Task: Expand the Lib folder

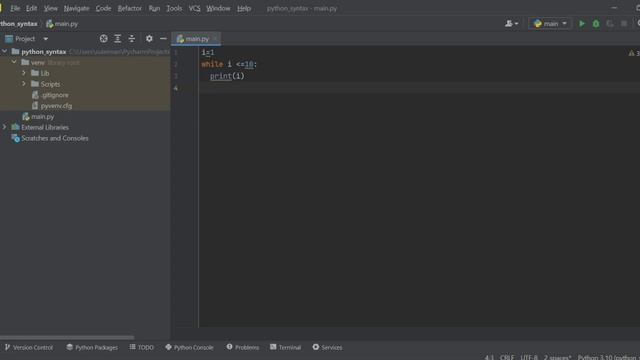Action: click(24, 73)
